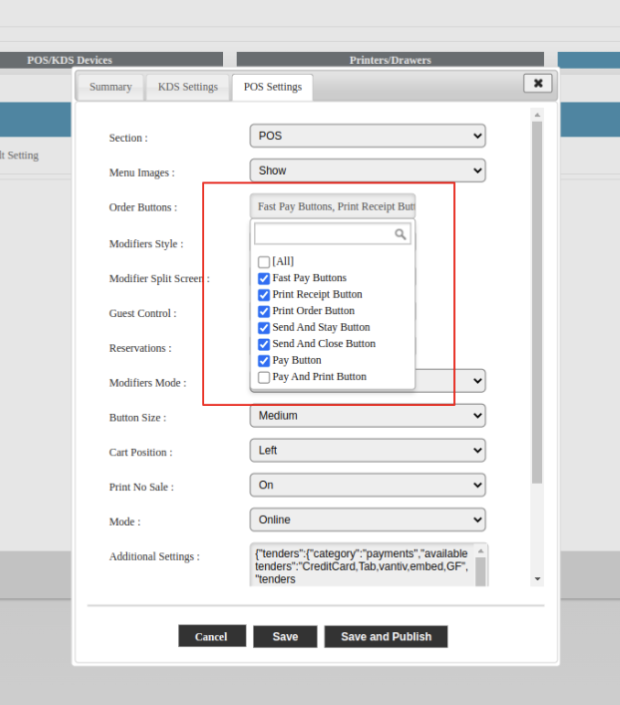The image size is (620, 705).
Task: Click the Reservations label
Action: click(140, 348)
